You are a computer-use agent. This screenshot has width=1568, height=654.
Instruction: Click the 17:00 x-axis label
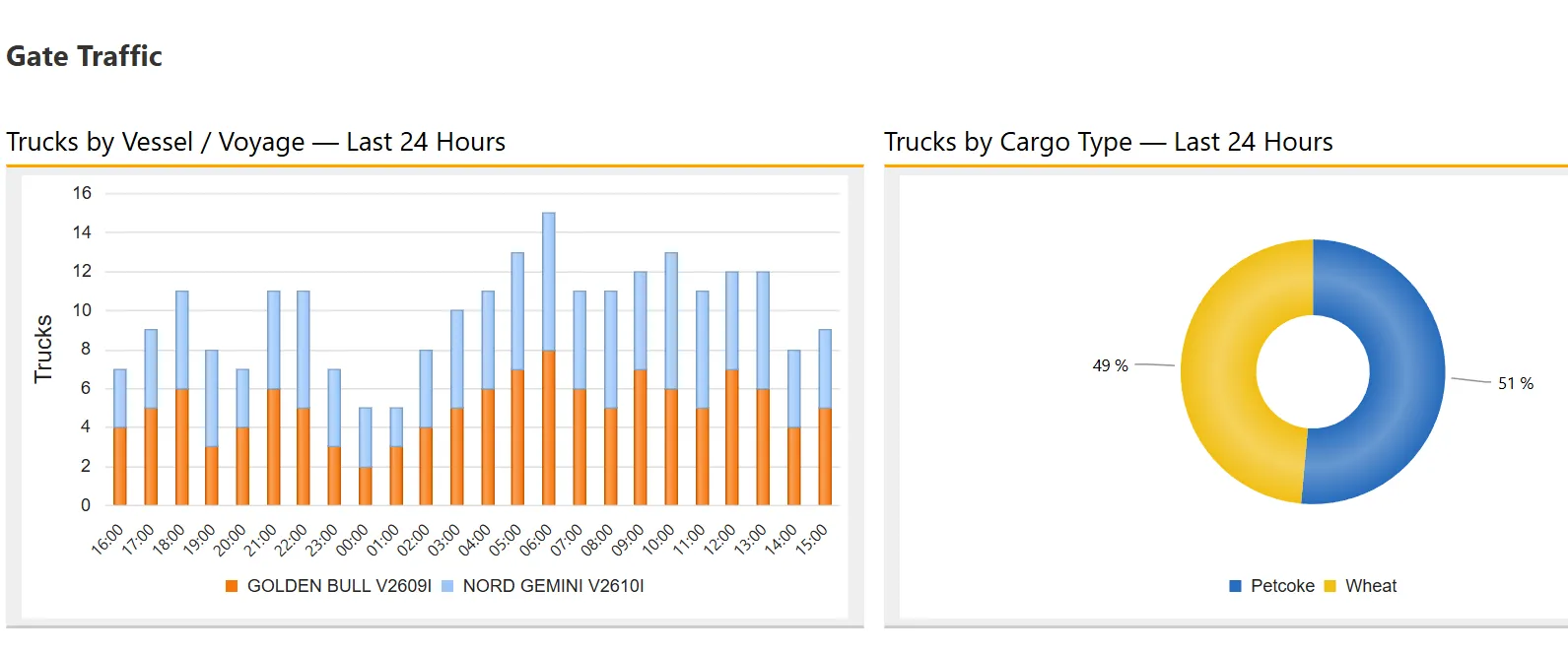[x=138, y=539]
